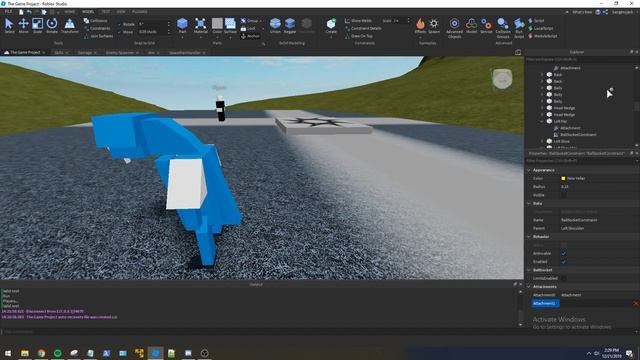Open the What's New link
This screenshot has width=640, height=360.
[582, 12]
